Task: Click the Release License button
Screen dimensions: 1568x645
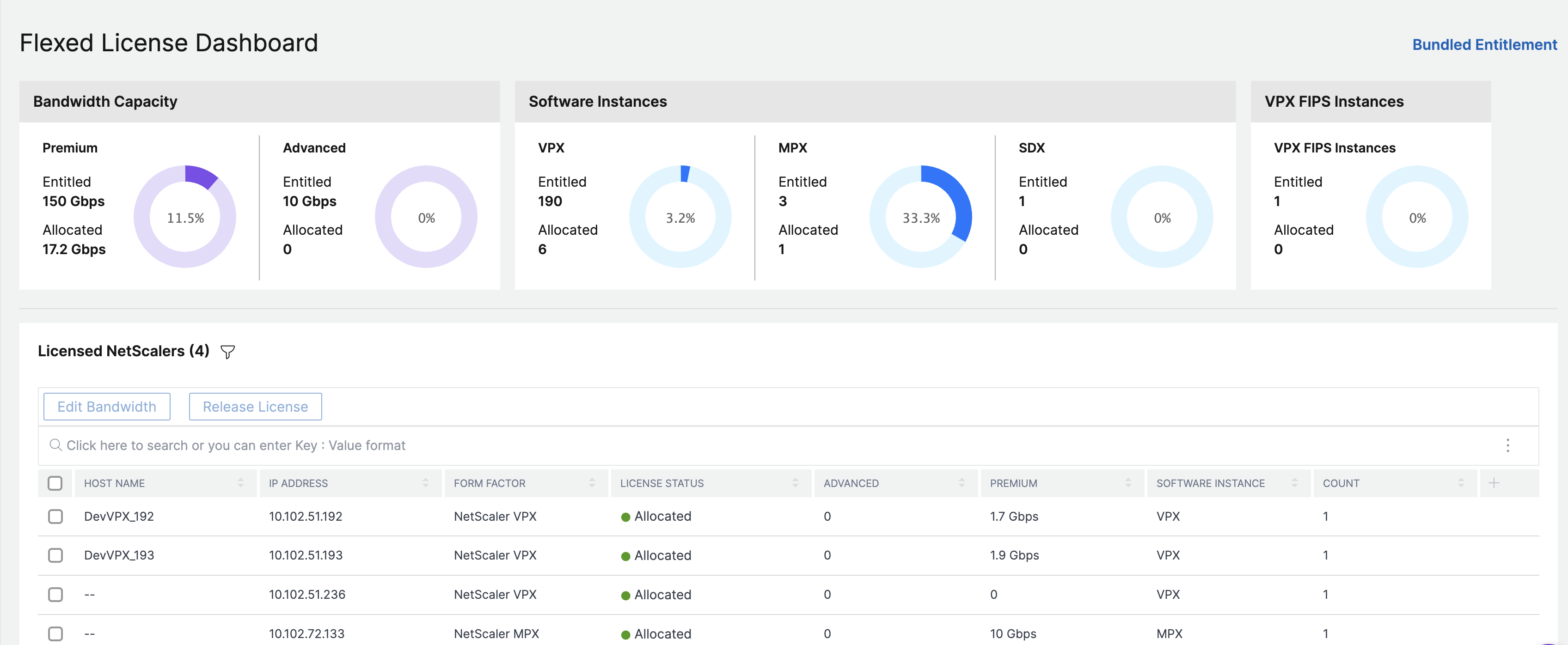Action: [256, 407]
